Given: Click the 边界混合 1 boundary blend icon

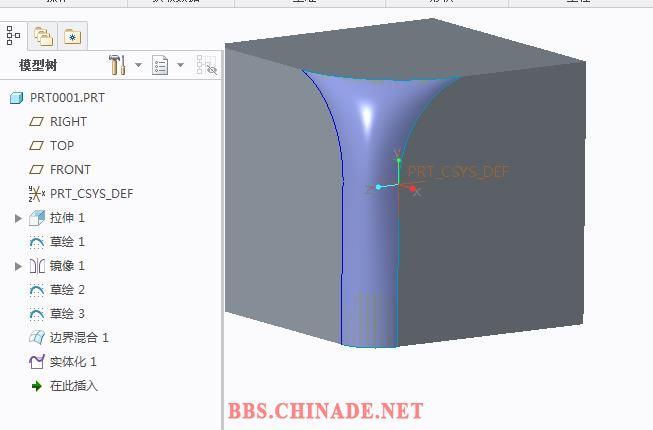Looking at the screenshot, I should [x=37, y=338].
